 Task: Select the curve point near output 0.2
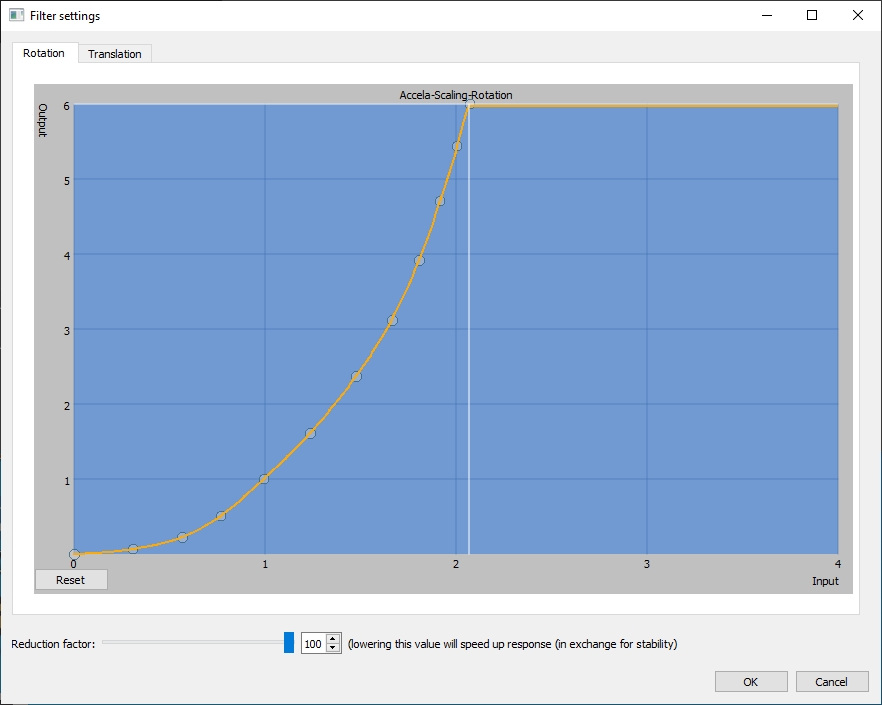click(x=182, y=537)
